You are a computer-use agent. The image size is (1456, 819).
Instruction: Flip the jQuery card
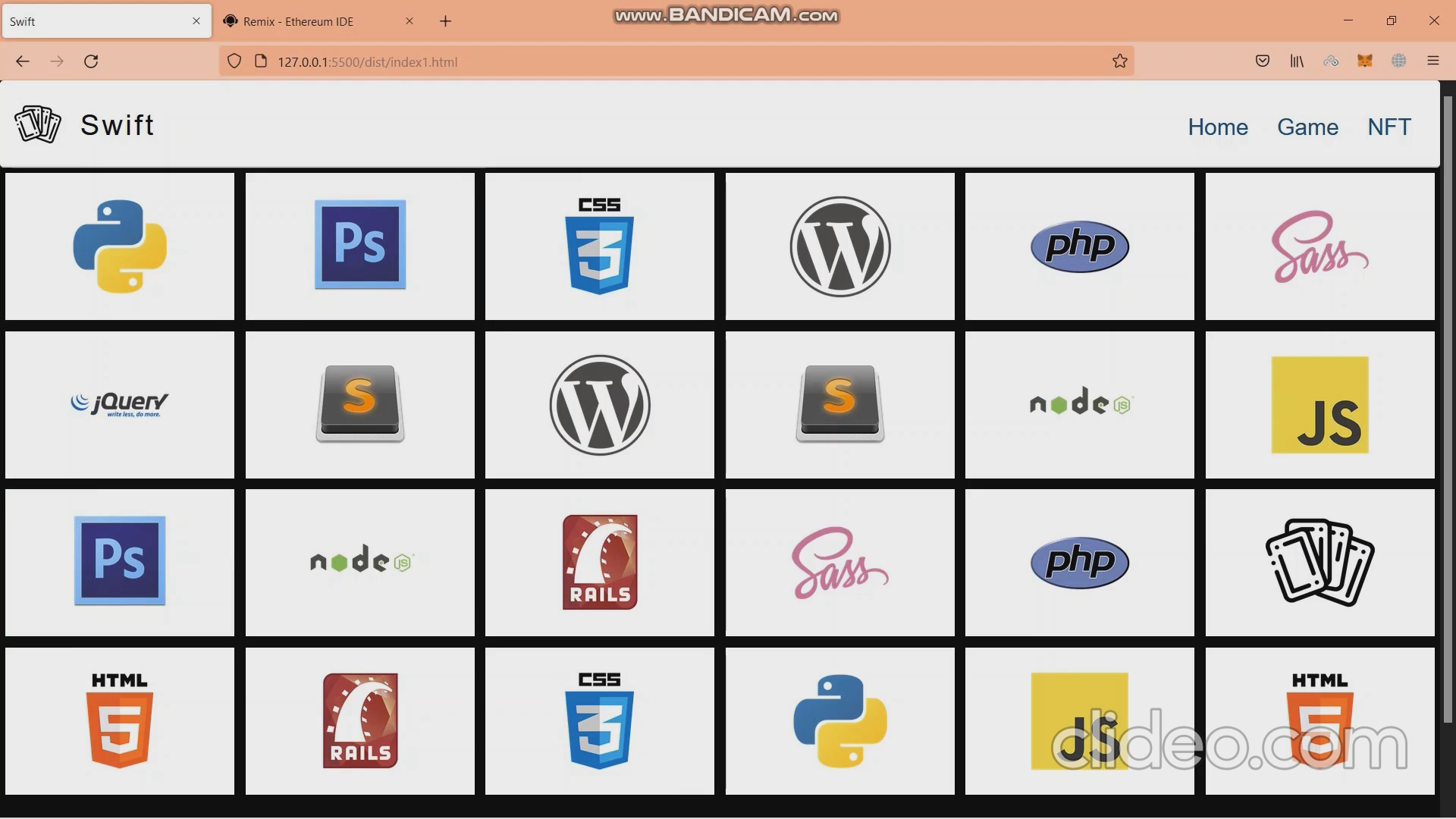(x=120, y=405)
